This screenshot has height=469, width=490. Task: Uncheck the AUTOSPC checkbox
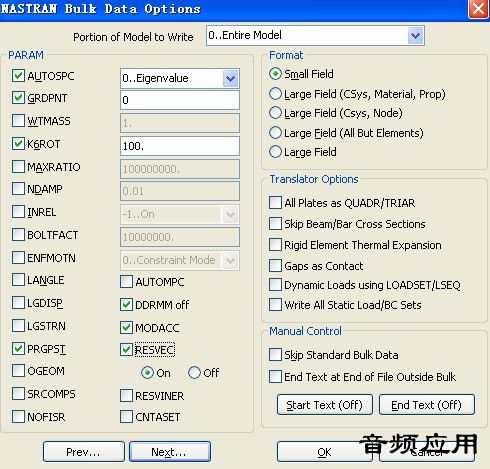tap(18, 76)
